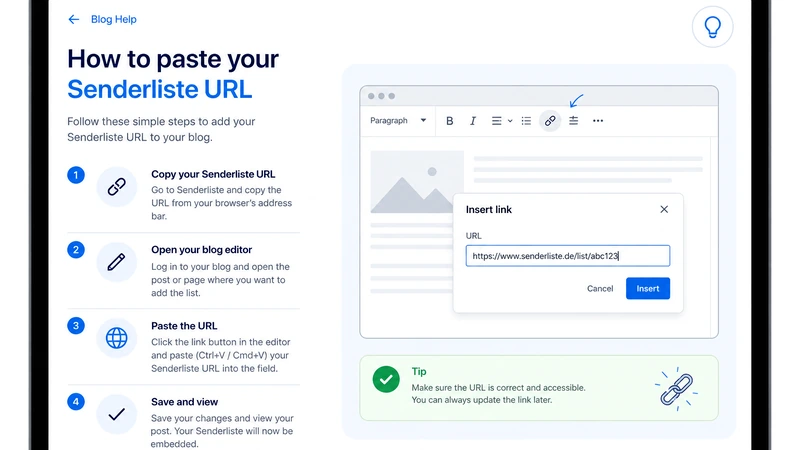Click the Insert button
This screenshot has width=800, height=450.
[647, 289]
